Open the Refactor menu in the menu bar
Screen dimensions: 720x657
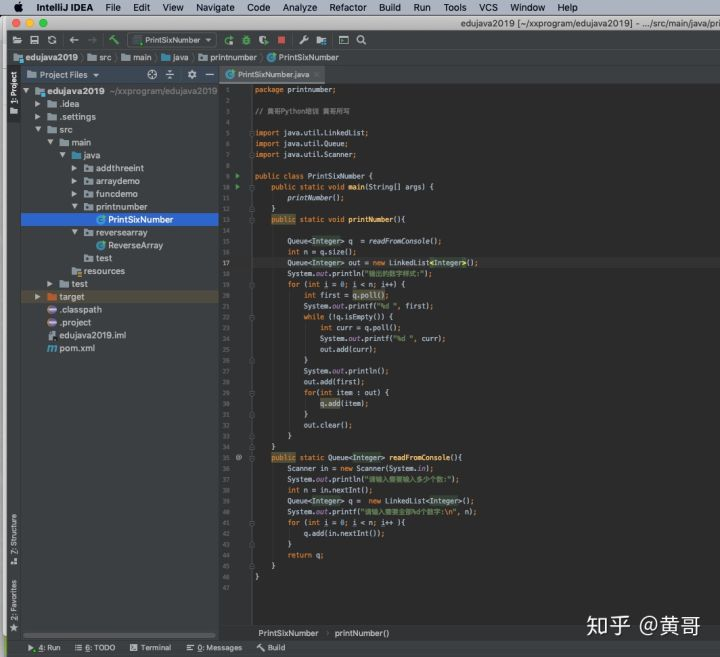[347, 7]
